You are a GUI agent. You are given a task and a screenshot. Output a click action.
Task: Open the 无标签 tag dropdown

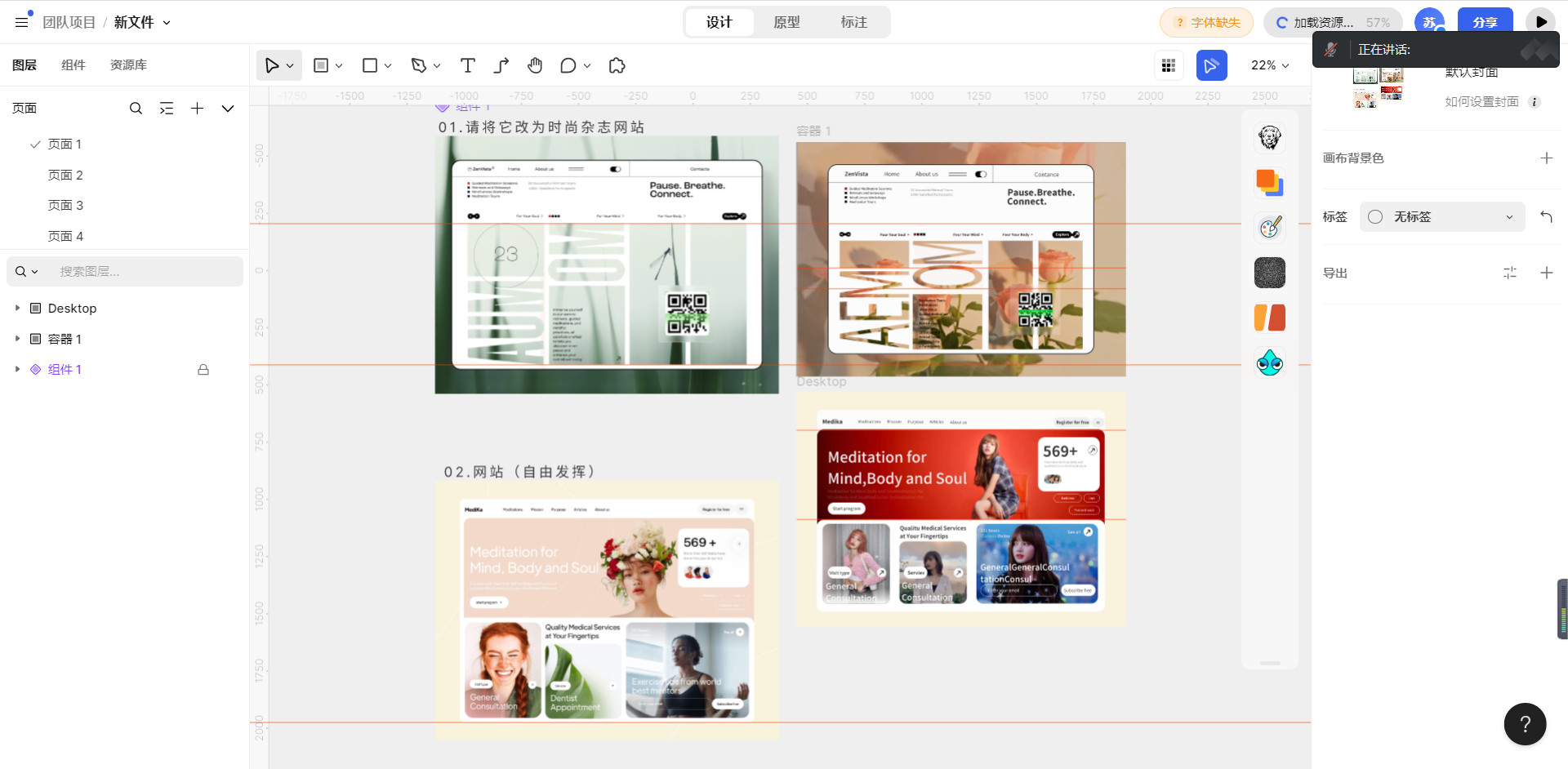click(1442, 217)
